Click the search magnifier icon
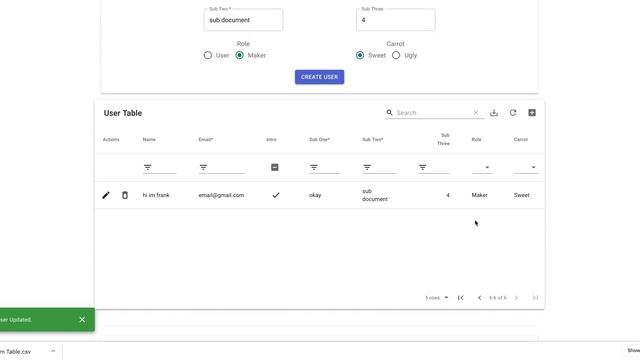 [x=389, y=112]
